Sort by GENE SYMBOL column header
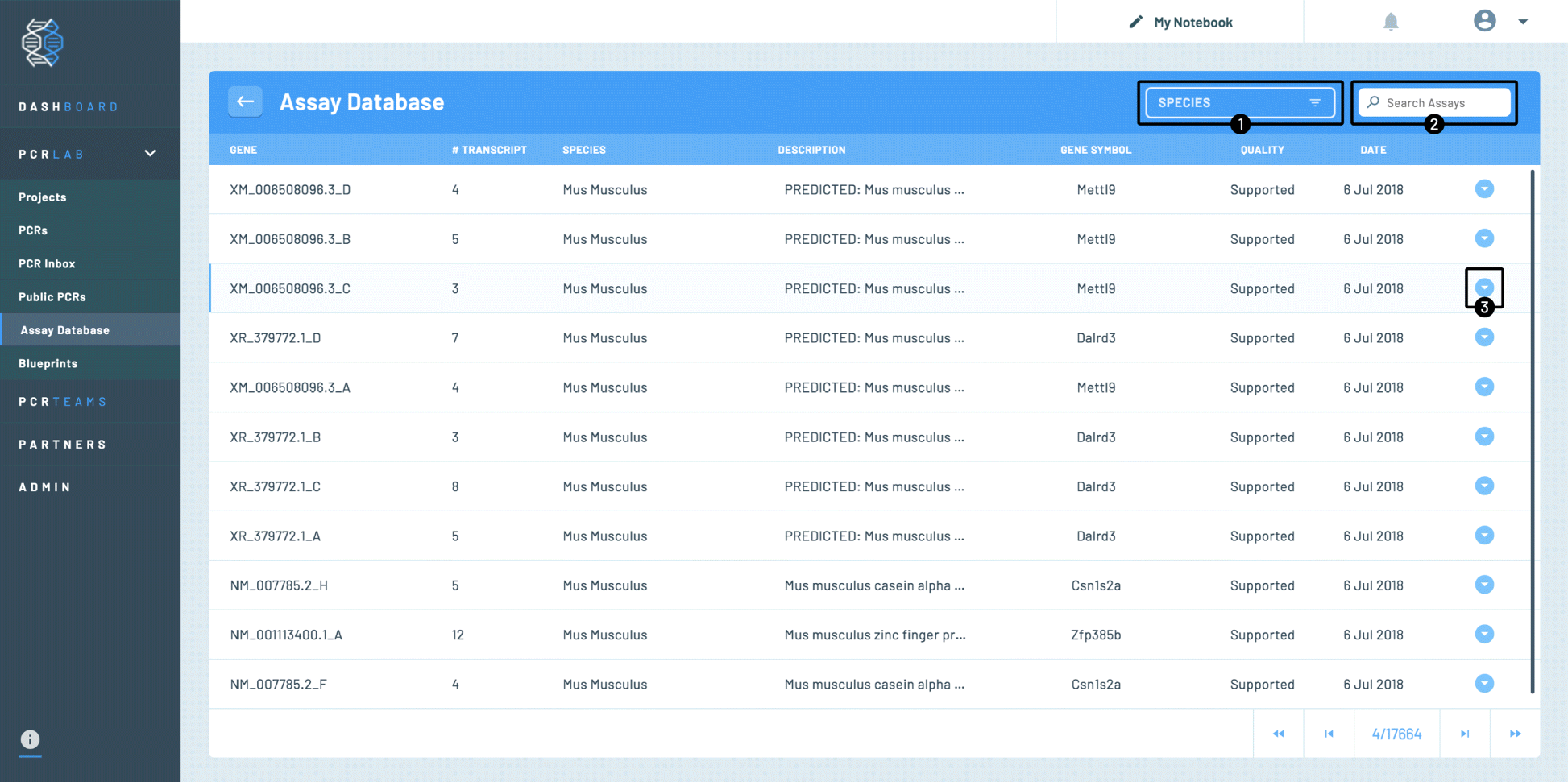This screenshot has width=1568, height=782. [x=1096, y=150]
